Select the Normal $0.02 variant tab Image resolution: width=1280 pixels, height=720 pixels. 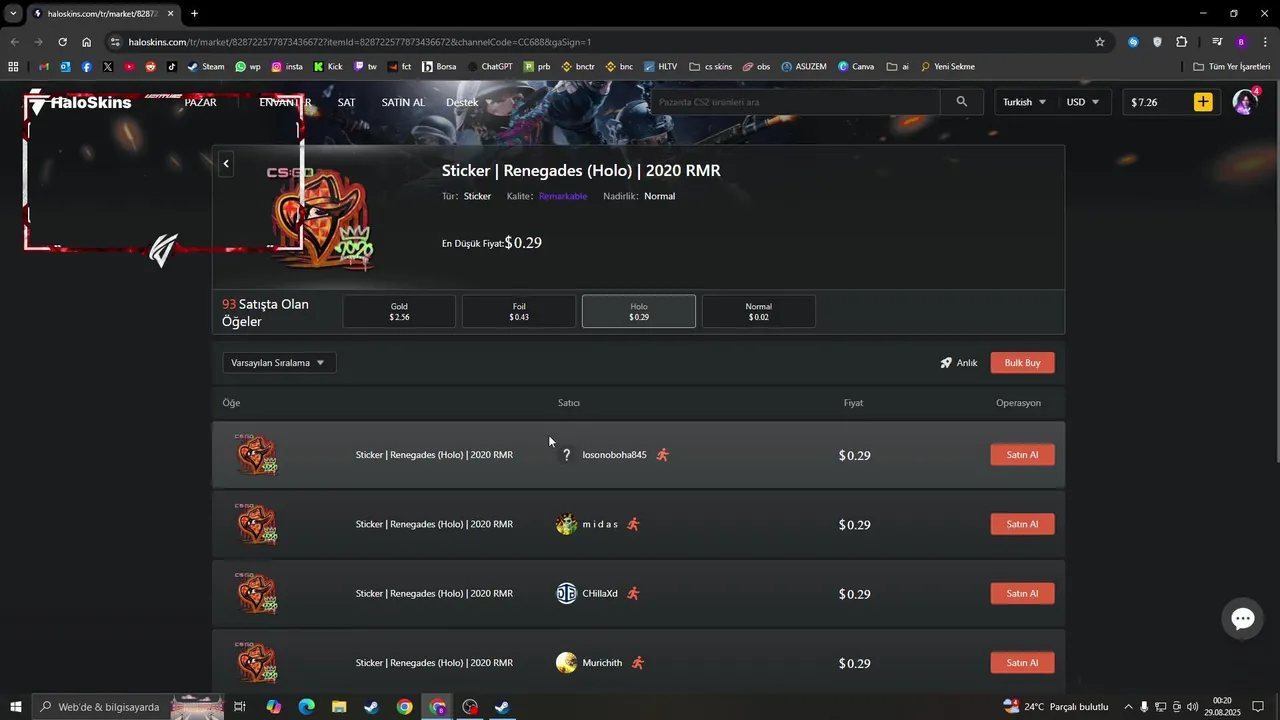pyautogui.click(x=759, y=311)
